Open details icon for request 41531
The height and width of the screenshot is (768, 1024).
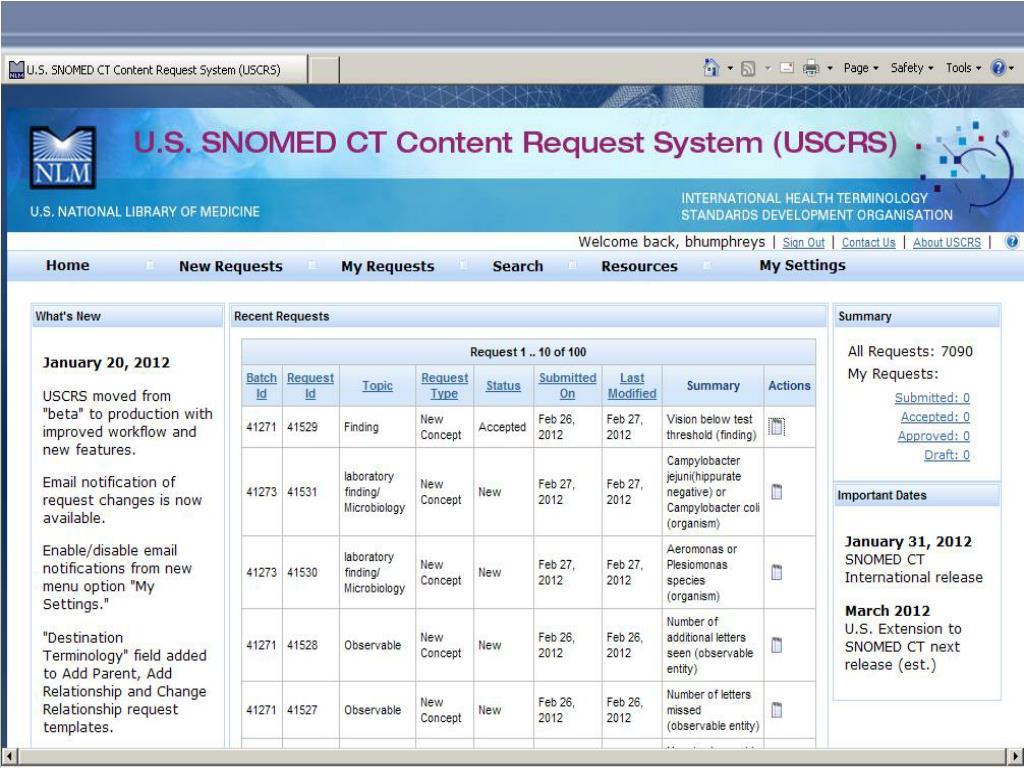point(776,492)
